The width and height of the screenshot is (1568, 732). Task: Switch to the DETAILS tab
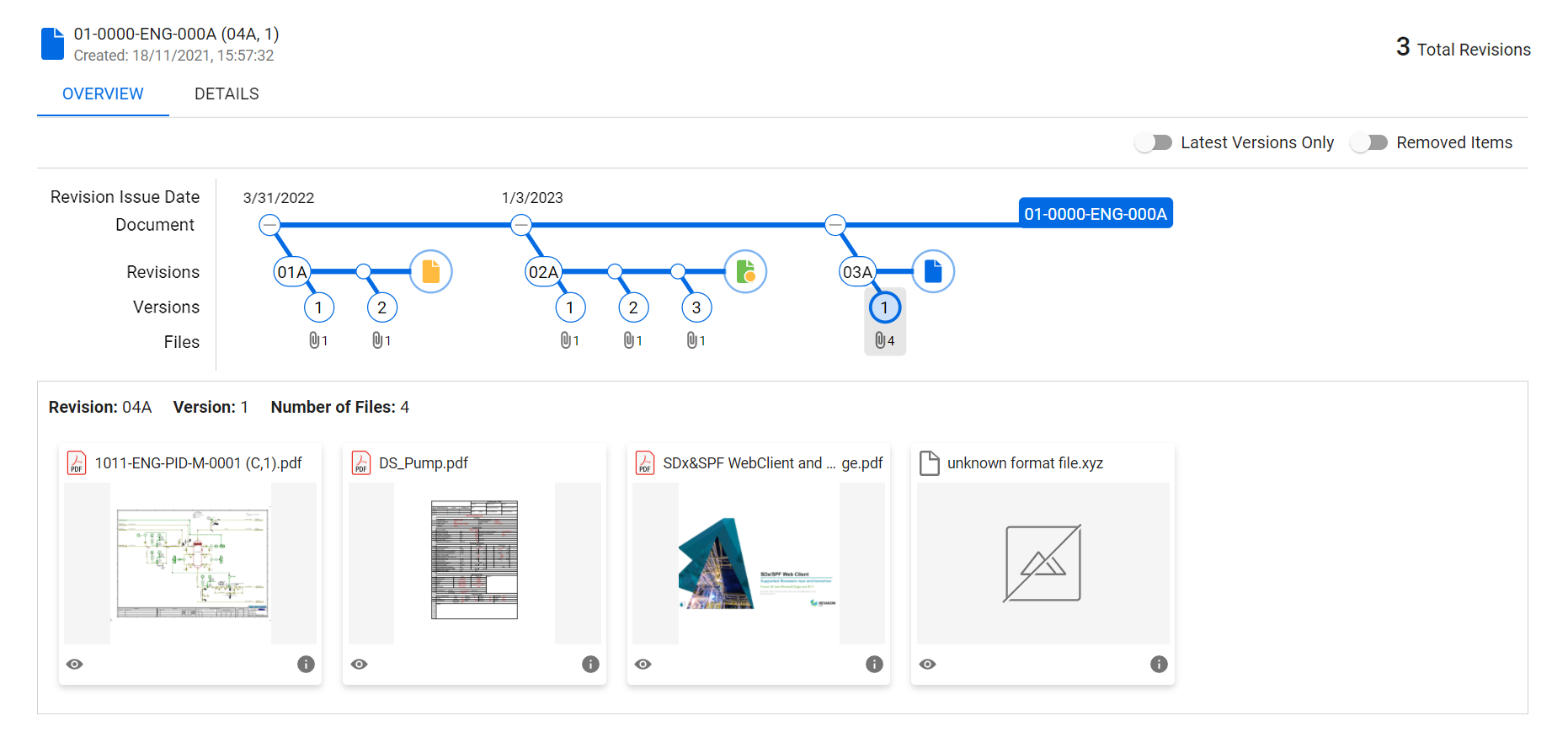227,94
